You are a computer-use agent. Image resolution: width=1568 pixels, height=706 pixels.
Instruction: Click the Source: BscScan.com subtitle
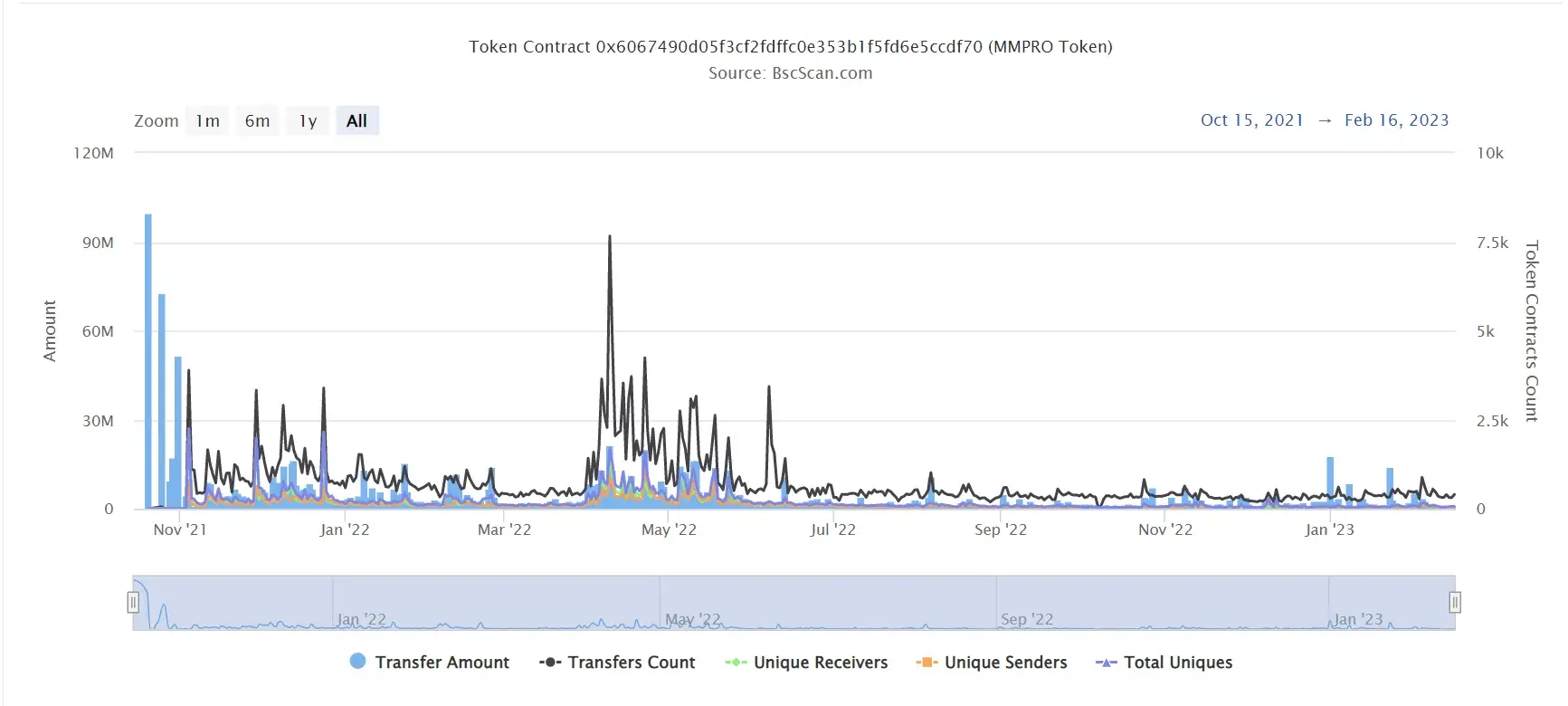[x=790, y=72]
